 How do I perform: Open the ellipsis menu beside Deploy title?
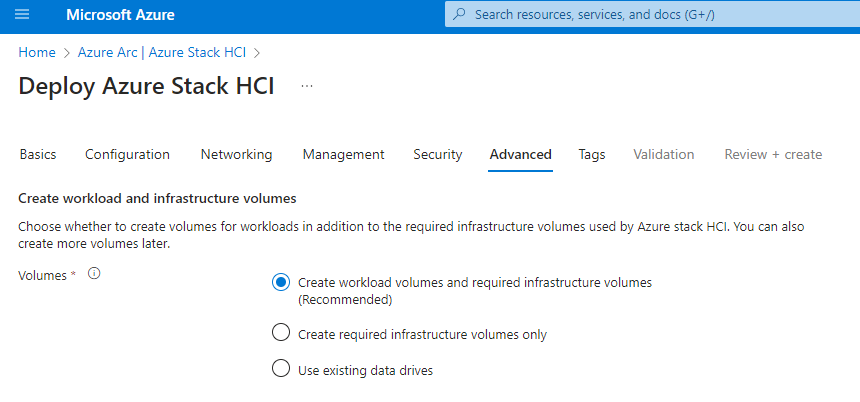click(307, 87)
